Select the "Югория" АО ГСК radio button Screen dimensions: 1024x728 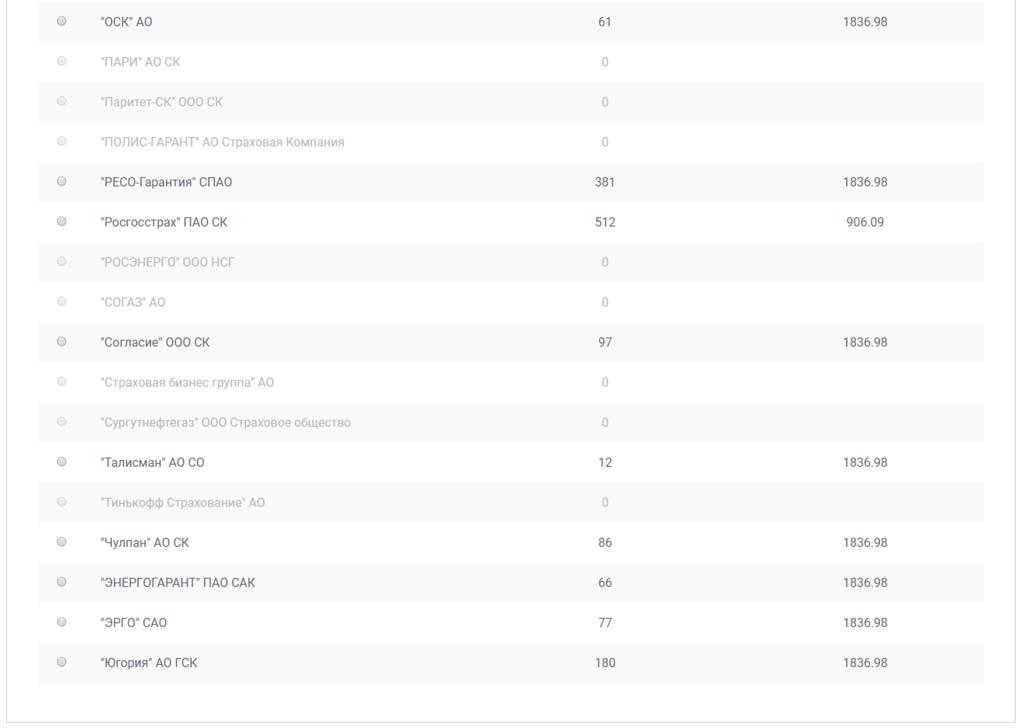(62, 661)
